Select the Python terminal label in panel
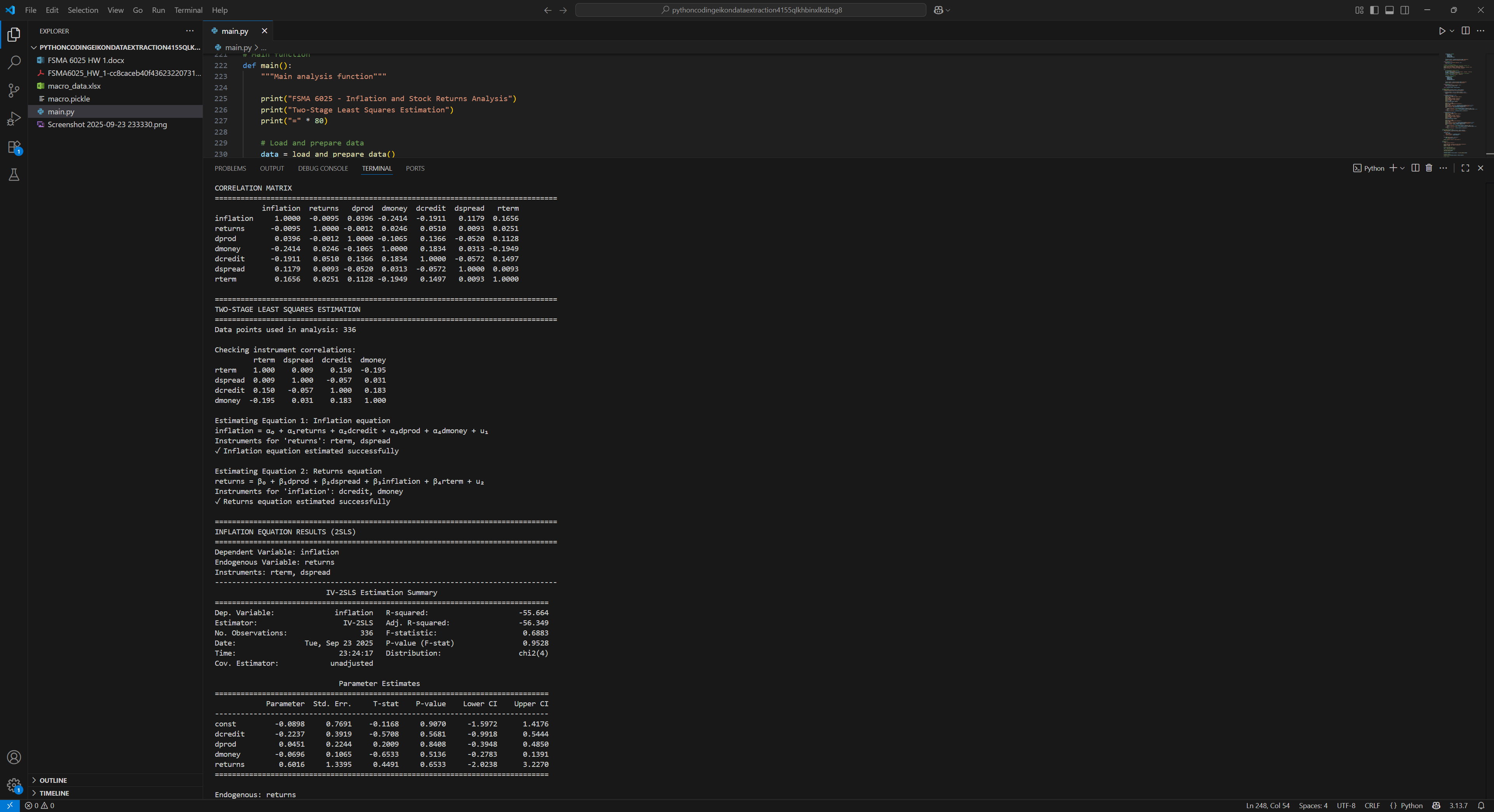1494x812 pixels. point(1369,168)
